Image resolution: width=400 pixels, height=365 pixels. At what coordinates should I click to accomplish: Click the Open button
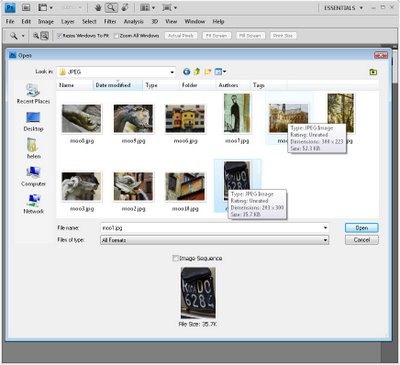pos(362,228)
